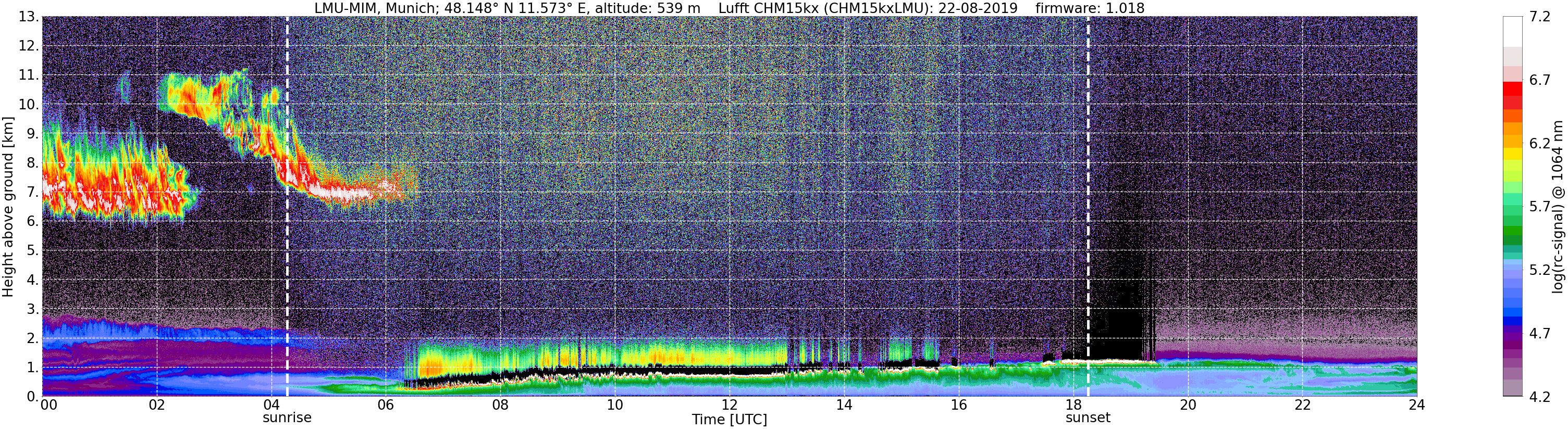The image size is (1568, 430).
Task: Click the bright red colorbar segment
Action: click(1513, 89)
